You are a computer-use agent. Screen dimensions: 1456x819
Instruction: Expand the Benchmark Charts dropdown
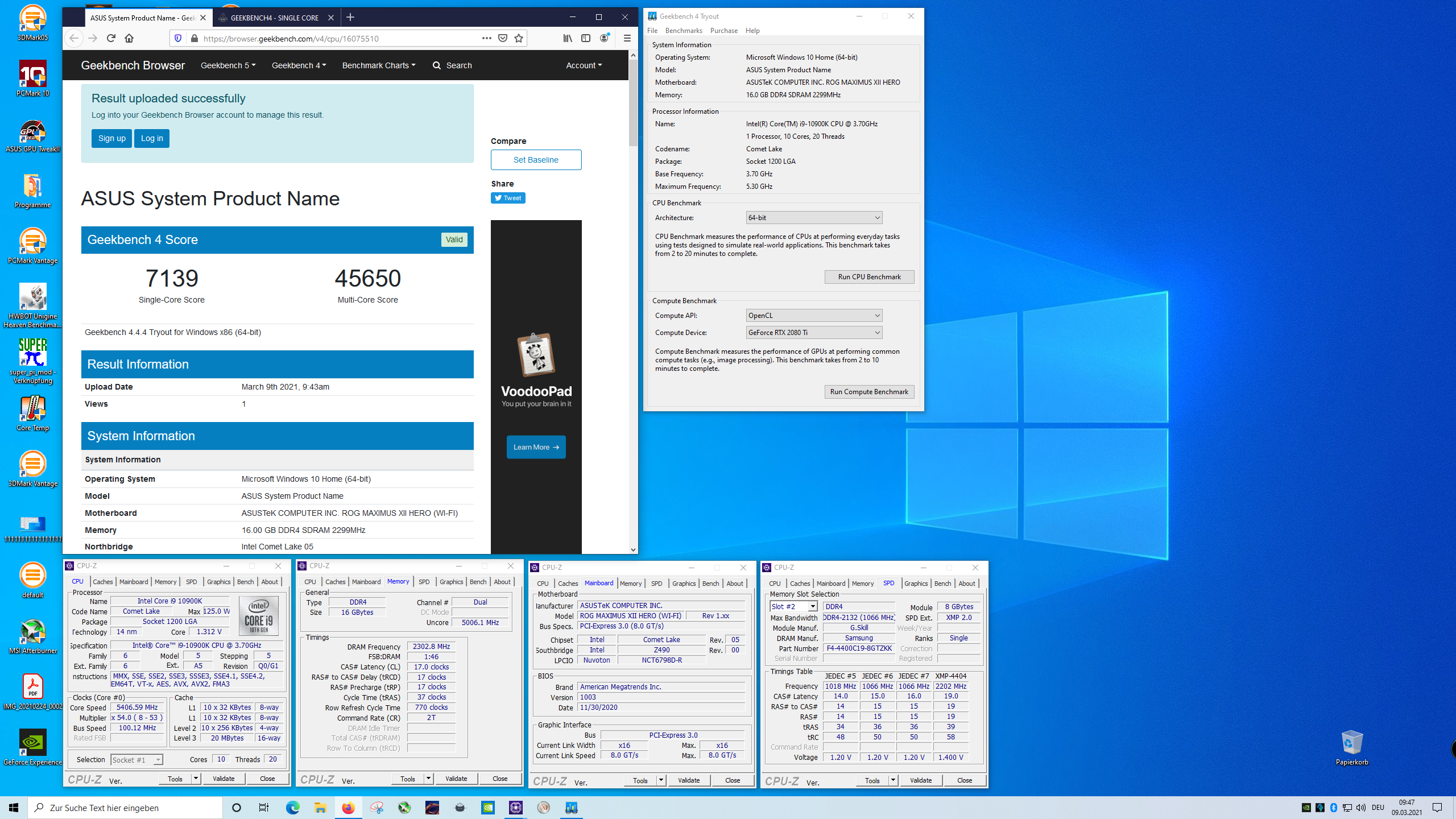click(379, 65)
